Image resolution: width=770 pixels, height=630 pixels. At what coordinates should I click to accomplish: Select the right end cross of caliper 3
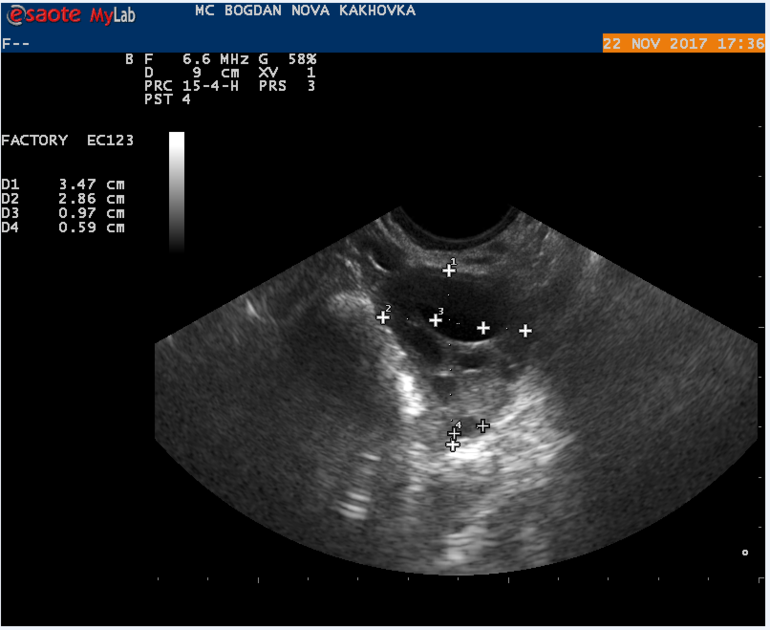coord(483,327)
